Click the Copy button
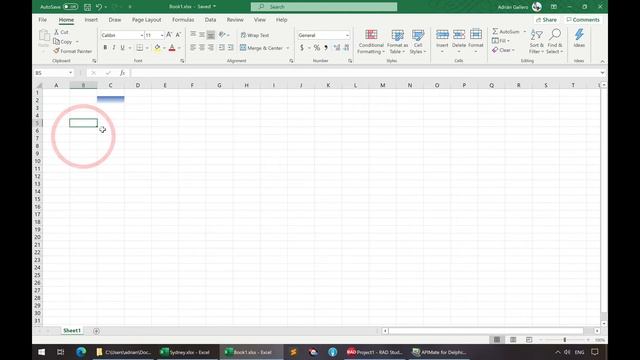Screen dimensions: 640x360 [63, 42]
